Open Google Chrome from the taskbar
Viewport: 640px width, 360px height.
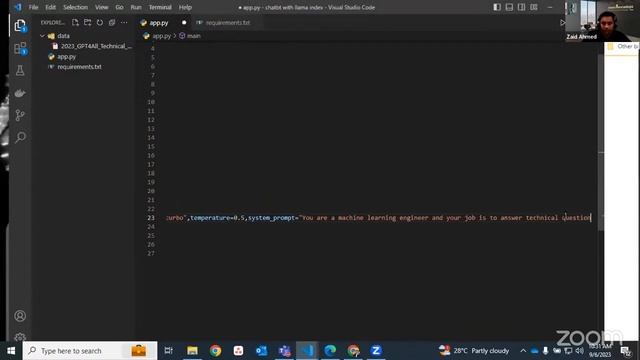215,351
